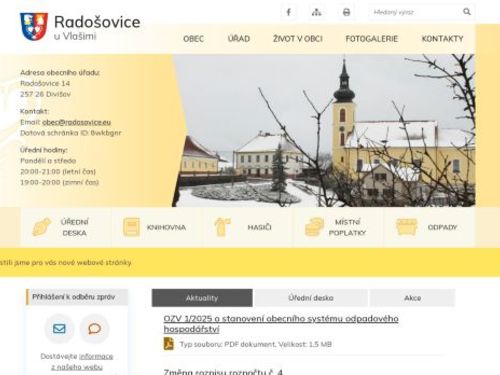
Task: Open the ODPADY quick link
Action: [429, 227]
